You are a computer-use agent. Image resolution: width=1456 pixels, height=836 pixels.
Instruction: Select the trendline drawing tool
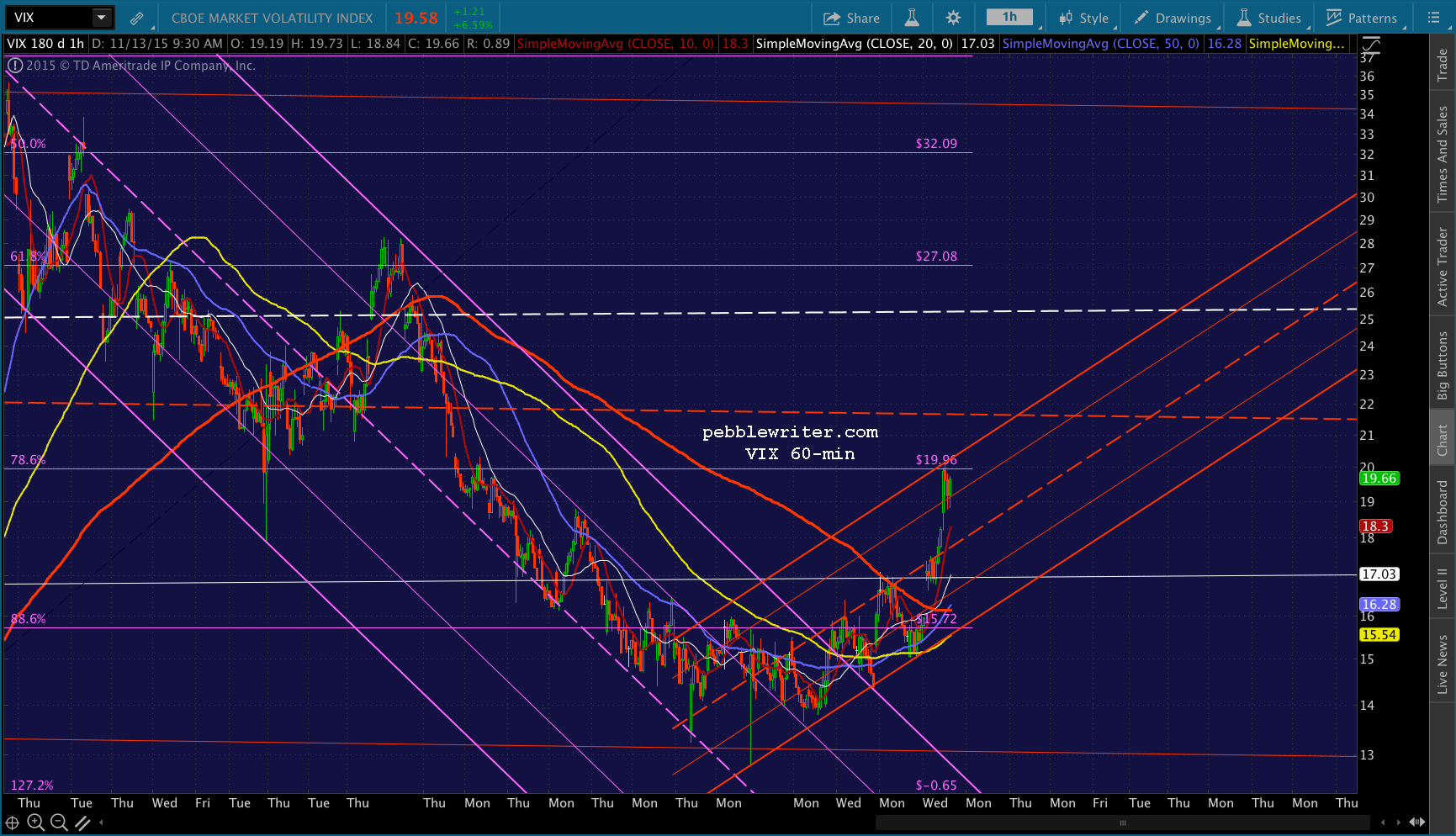coord(82,823)
